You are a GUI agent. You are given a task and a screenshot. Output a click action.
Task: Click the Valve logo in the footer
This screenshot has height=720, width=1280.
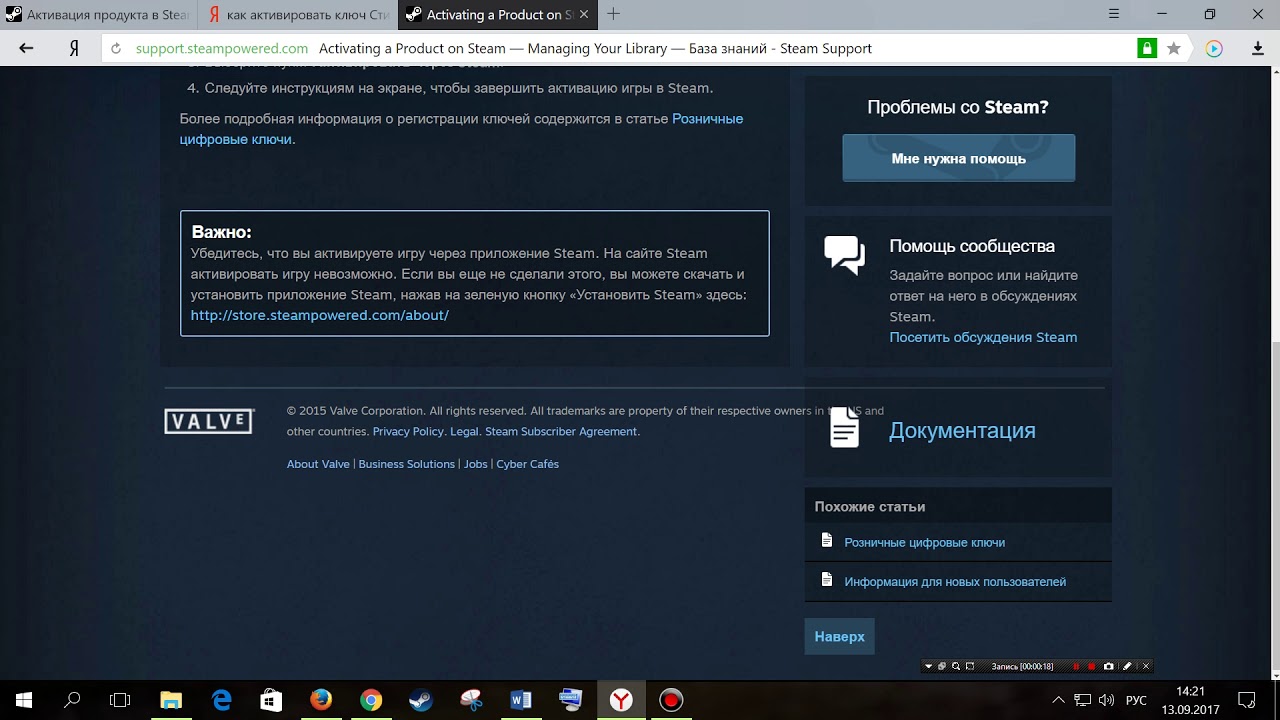click(209, 421)
